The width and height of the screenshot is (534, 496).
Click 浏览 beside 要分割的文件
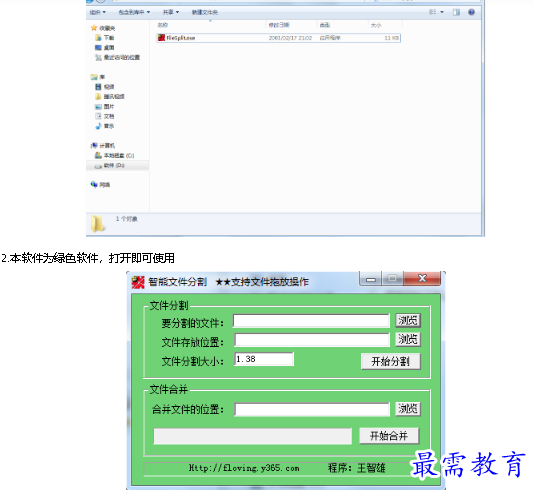pos(408,321)
